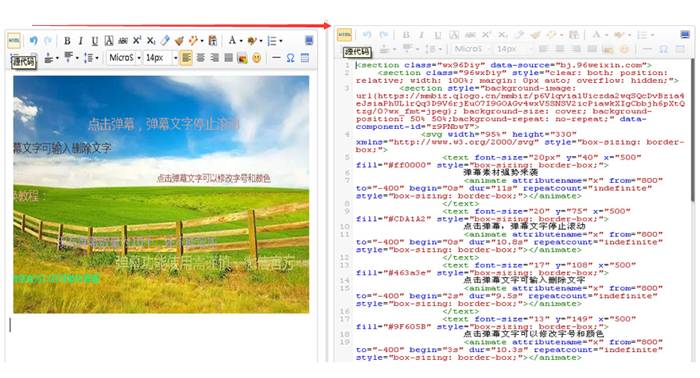Expand paragraph spacing after arrow

coord(77,58)
